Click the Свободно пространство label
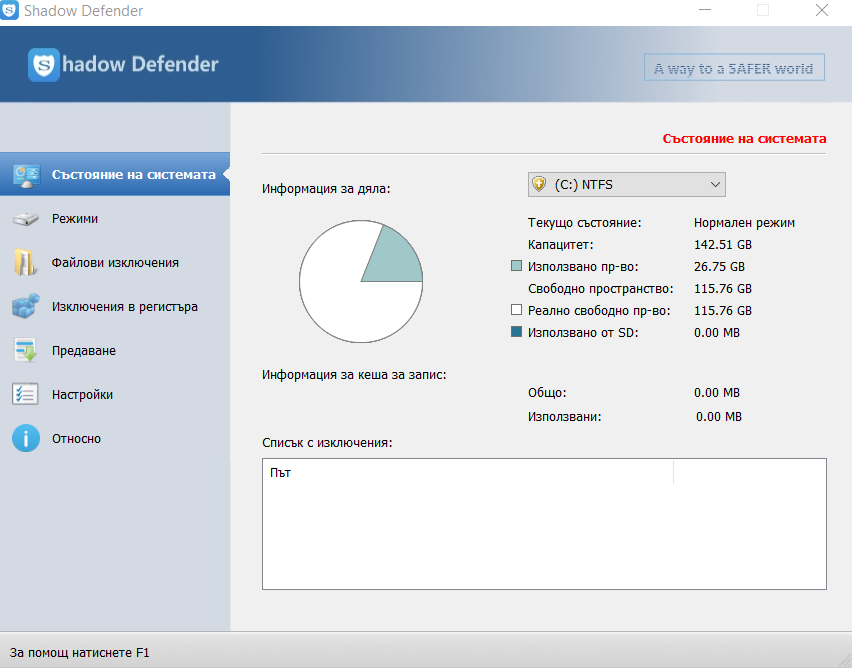 coord(600,289)
